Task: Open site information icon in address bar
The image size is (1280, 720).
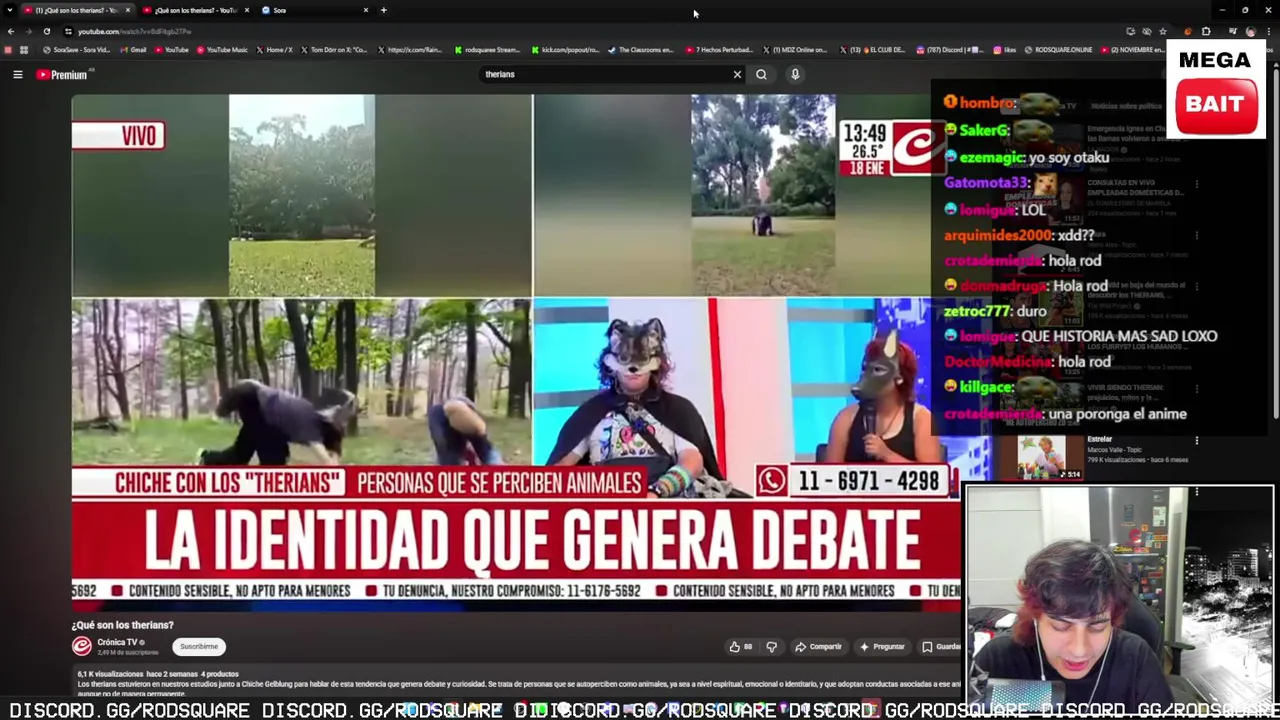Action: click(x=68, y=31)
